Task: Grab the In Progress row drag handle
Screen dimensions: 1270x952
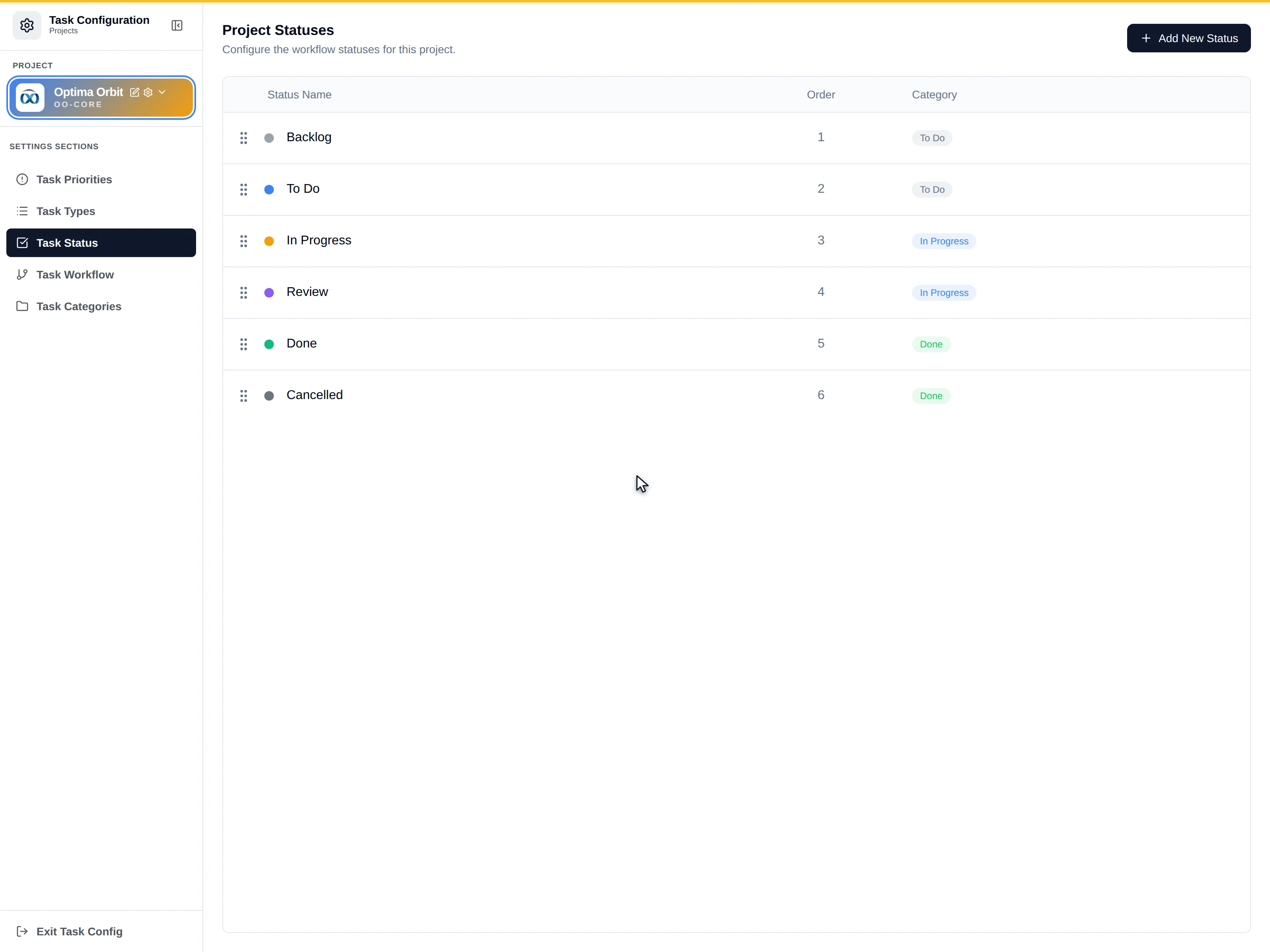Action: pyautogui.click(x=243, y=241)
